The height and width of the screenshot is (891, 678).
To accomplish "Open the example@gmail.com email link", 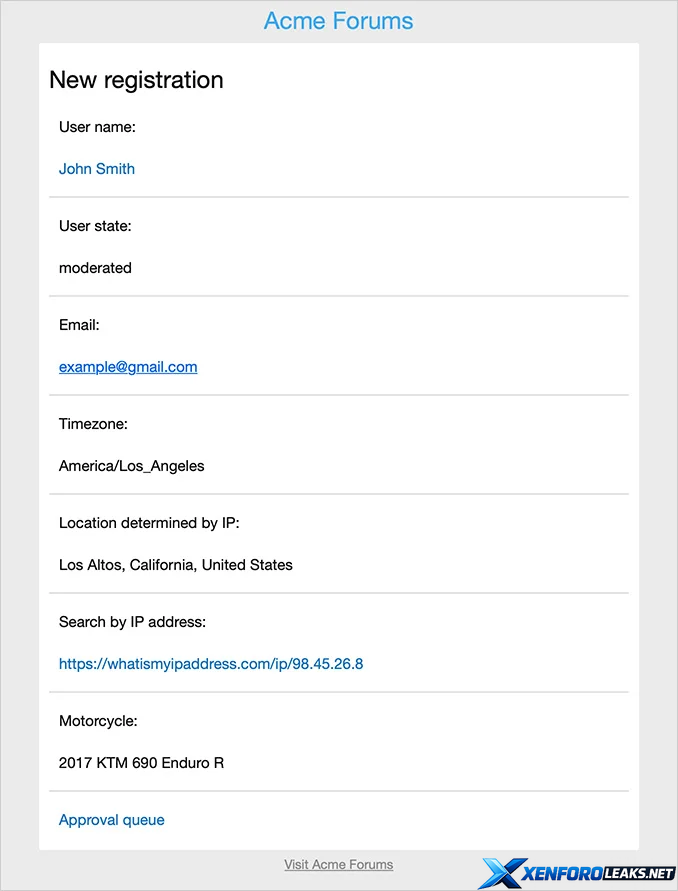I will coord(128,367).
